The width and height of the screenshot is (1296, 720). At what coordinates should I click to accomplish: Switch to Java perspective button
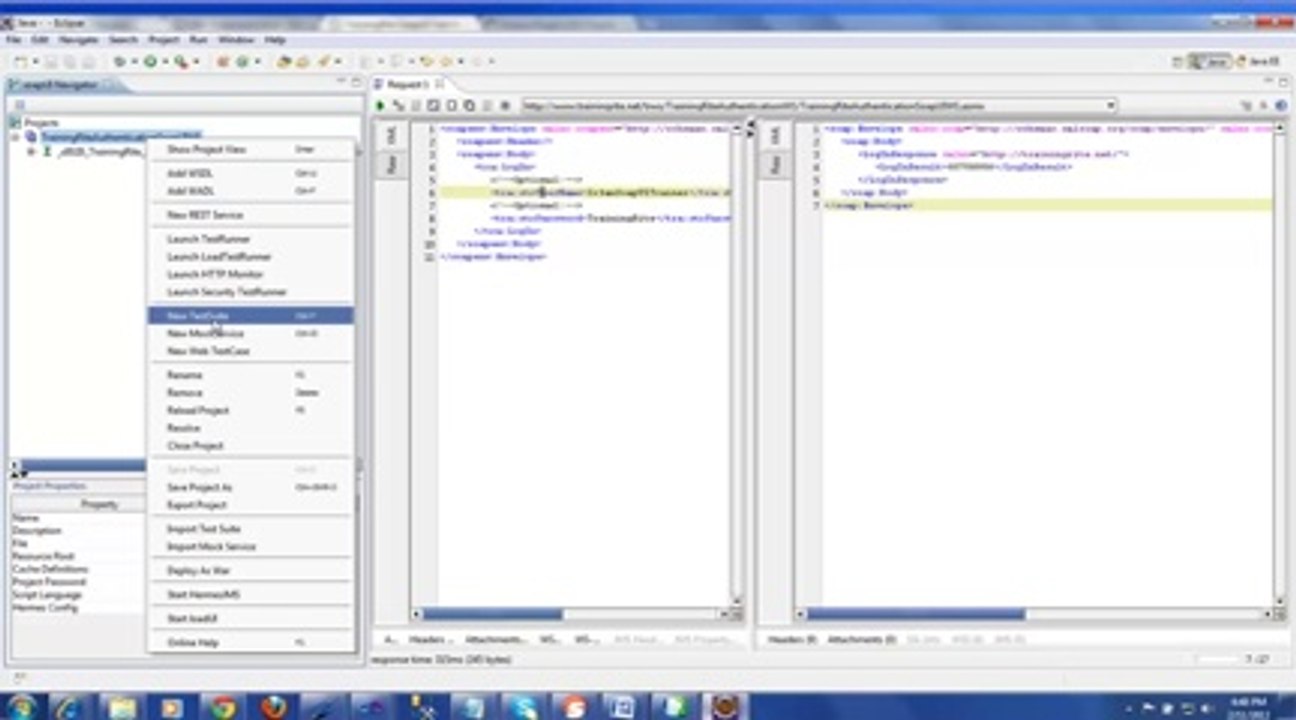1209,62
